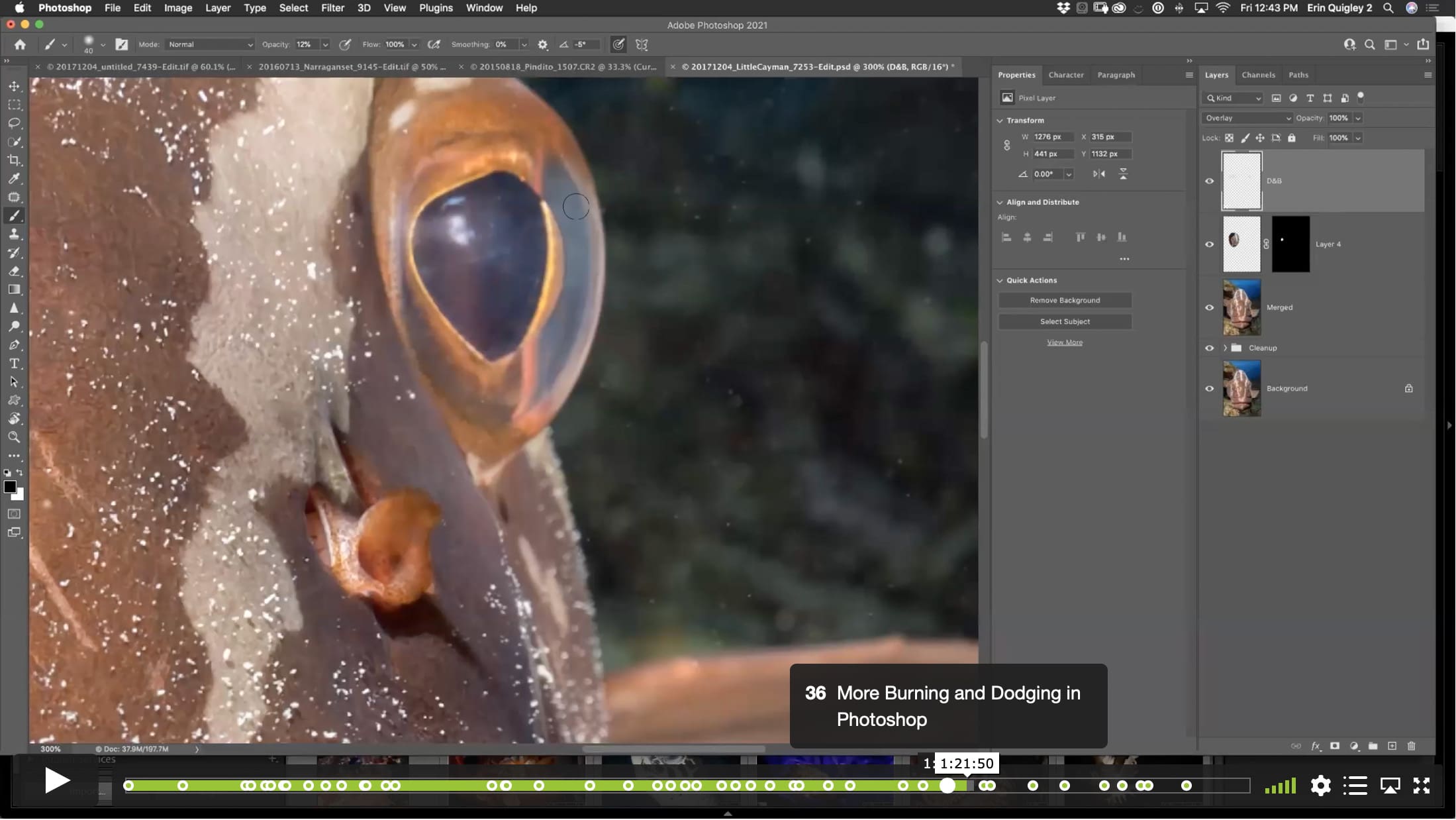Open the Smoothing dropdown arrow
Viewport: 1456px width, 820px height.
tap(524, 44)
